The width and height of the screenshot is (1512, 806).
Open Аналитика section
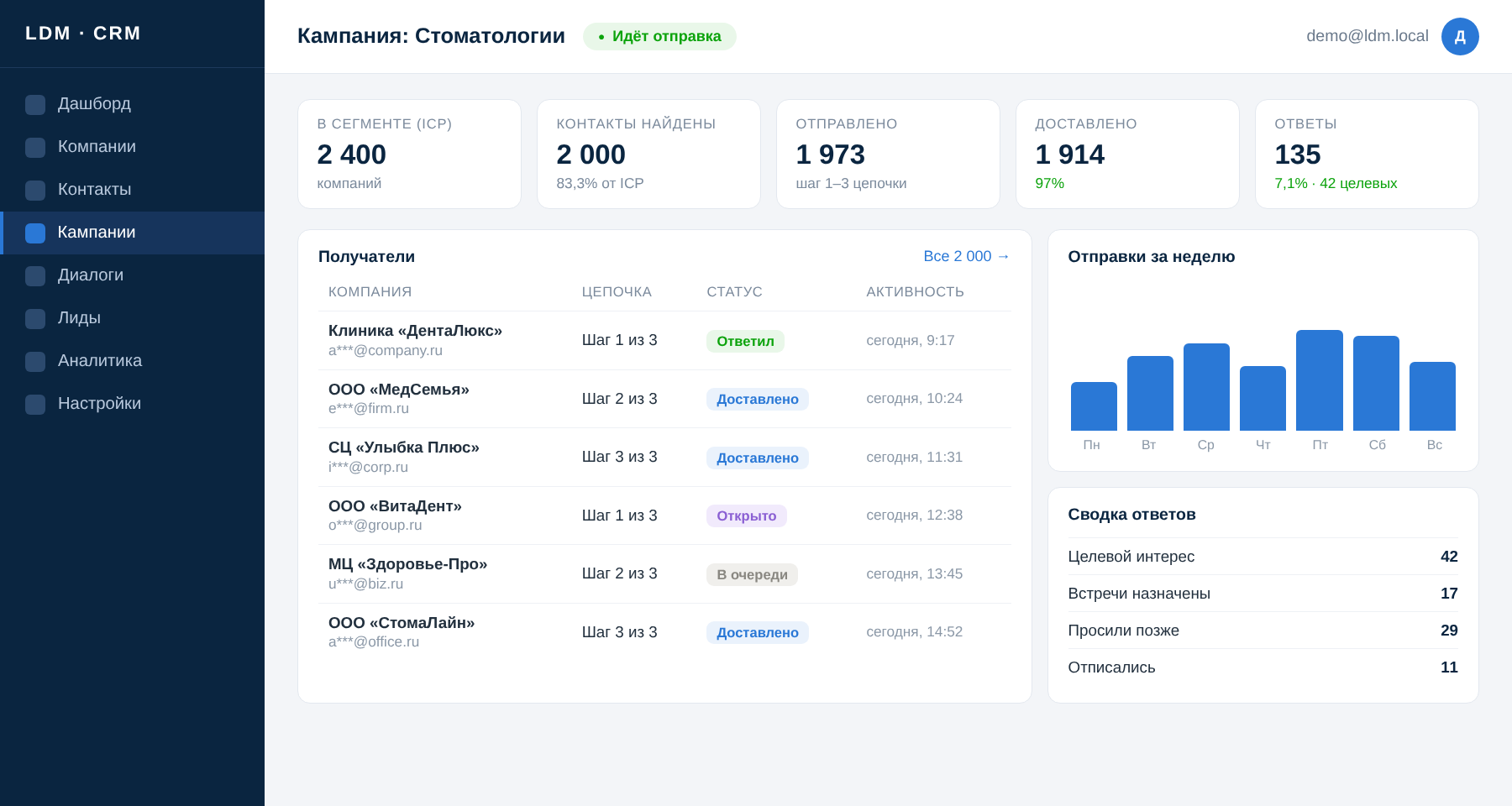coord(132,361)
